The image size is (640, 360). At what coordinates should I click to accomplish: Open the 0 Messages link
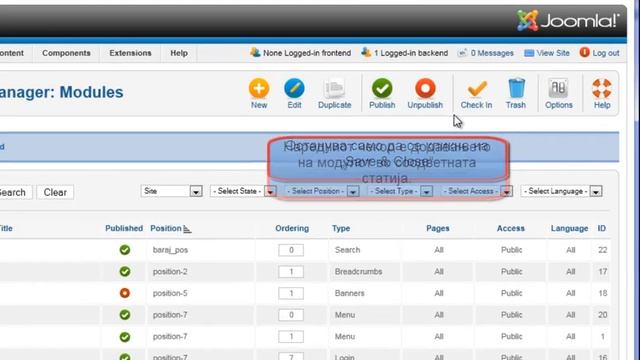pos(485,53)
